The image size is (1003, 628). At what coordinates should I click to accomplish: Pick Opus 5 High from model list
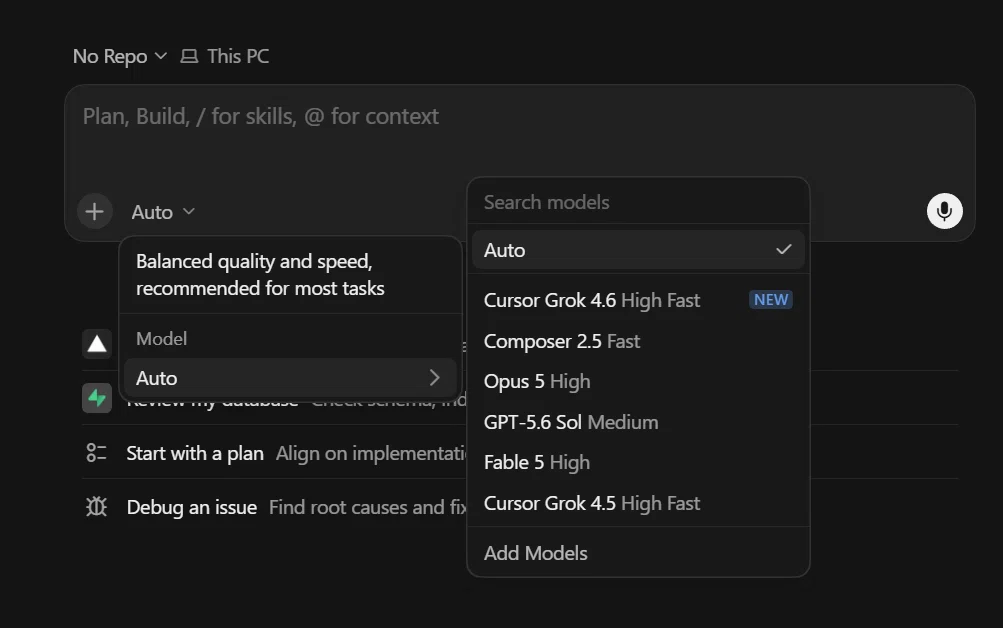point(638,381)
